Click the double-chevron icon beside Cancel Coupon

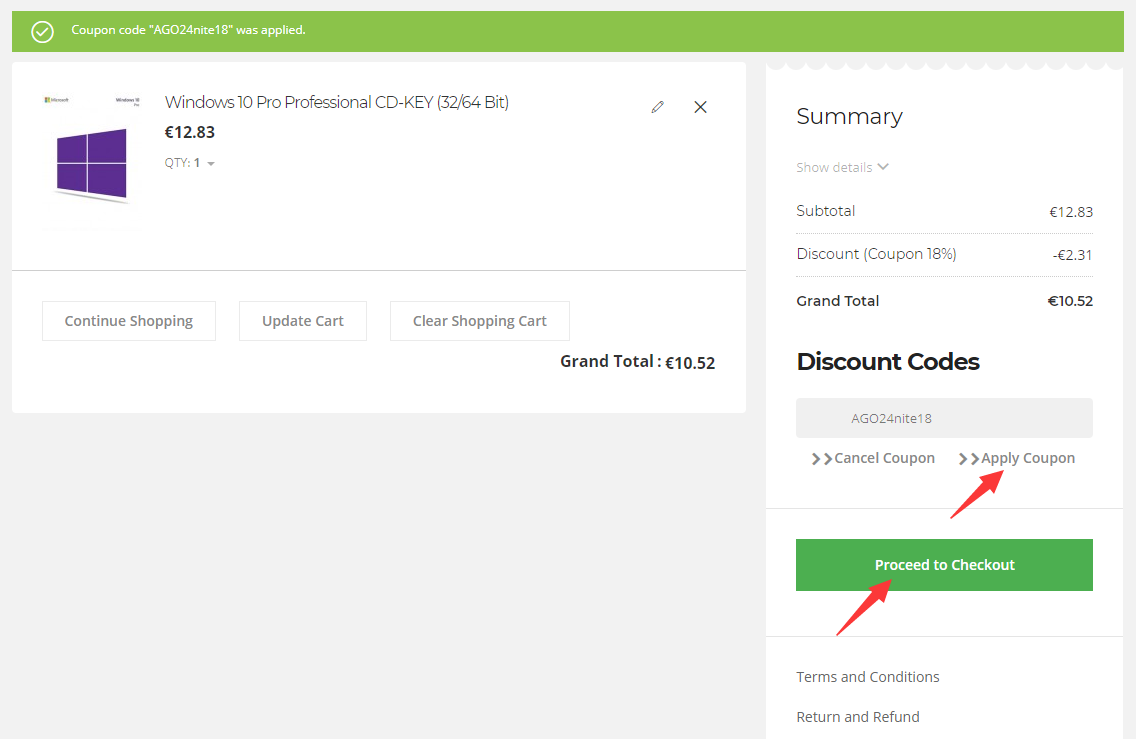[821, 459]
